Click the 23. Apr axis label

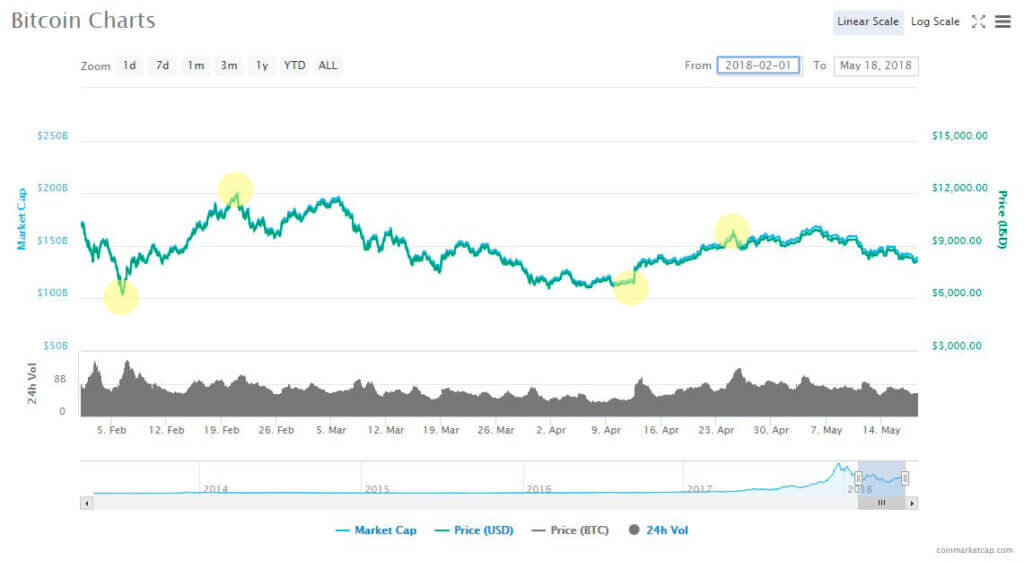click(x=716, y=430)
